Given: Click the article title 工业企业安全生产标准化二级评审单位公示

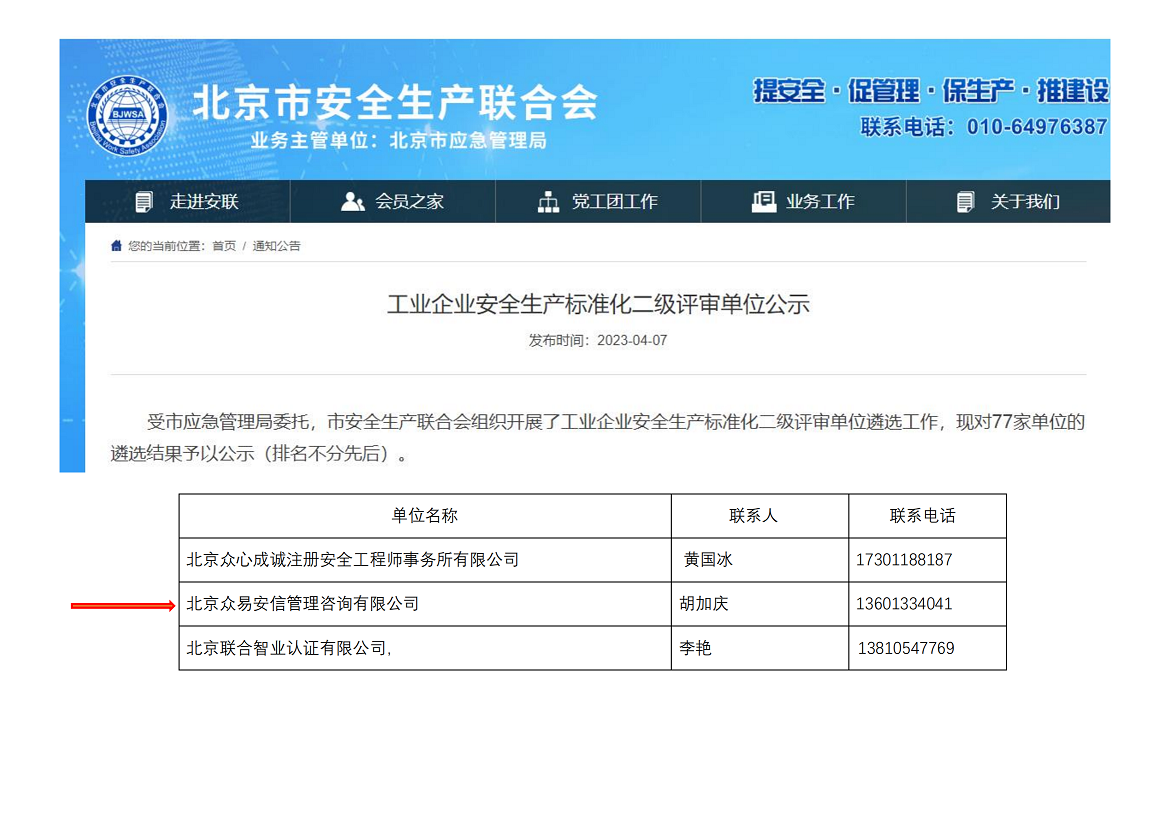Looking at the screenshot, I should [598, 305].
